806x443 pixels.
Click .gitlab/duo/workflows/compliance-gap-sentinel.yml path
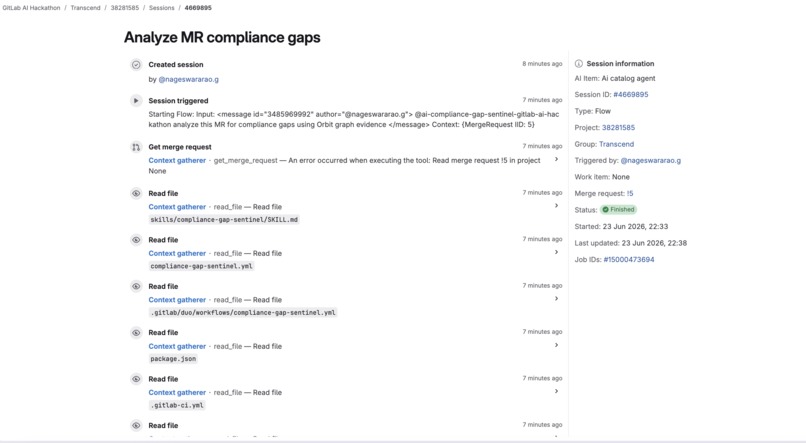pos(243,312)
